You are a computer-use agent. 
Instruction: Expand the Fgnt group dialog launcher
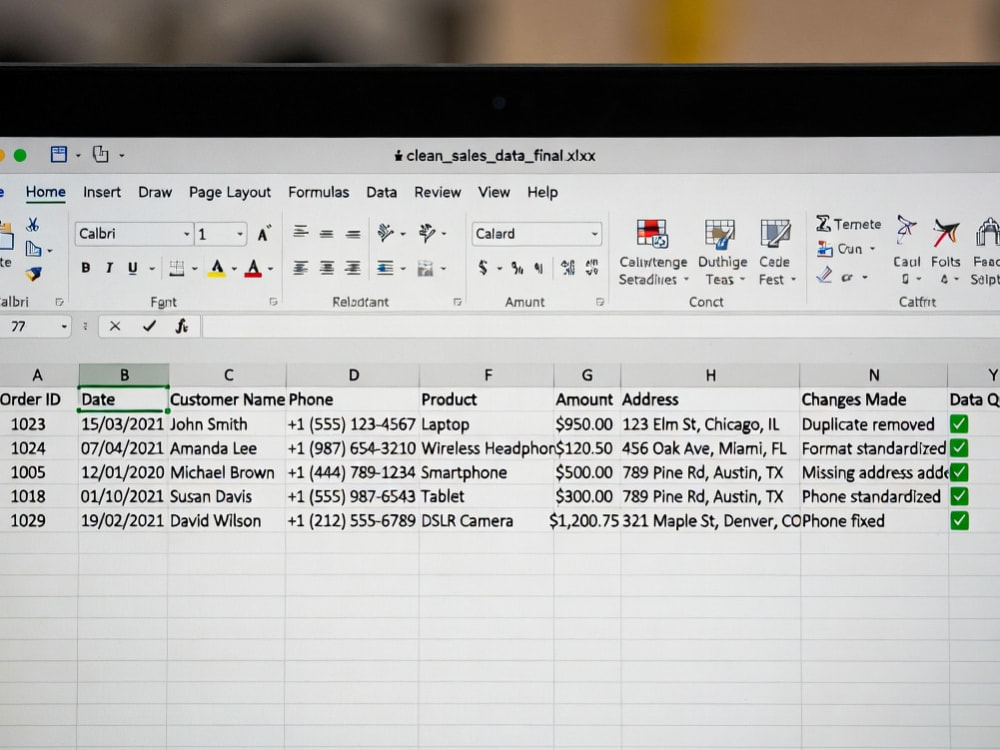(273, 302)
